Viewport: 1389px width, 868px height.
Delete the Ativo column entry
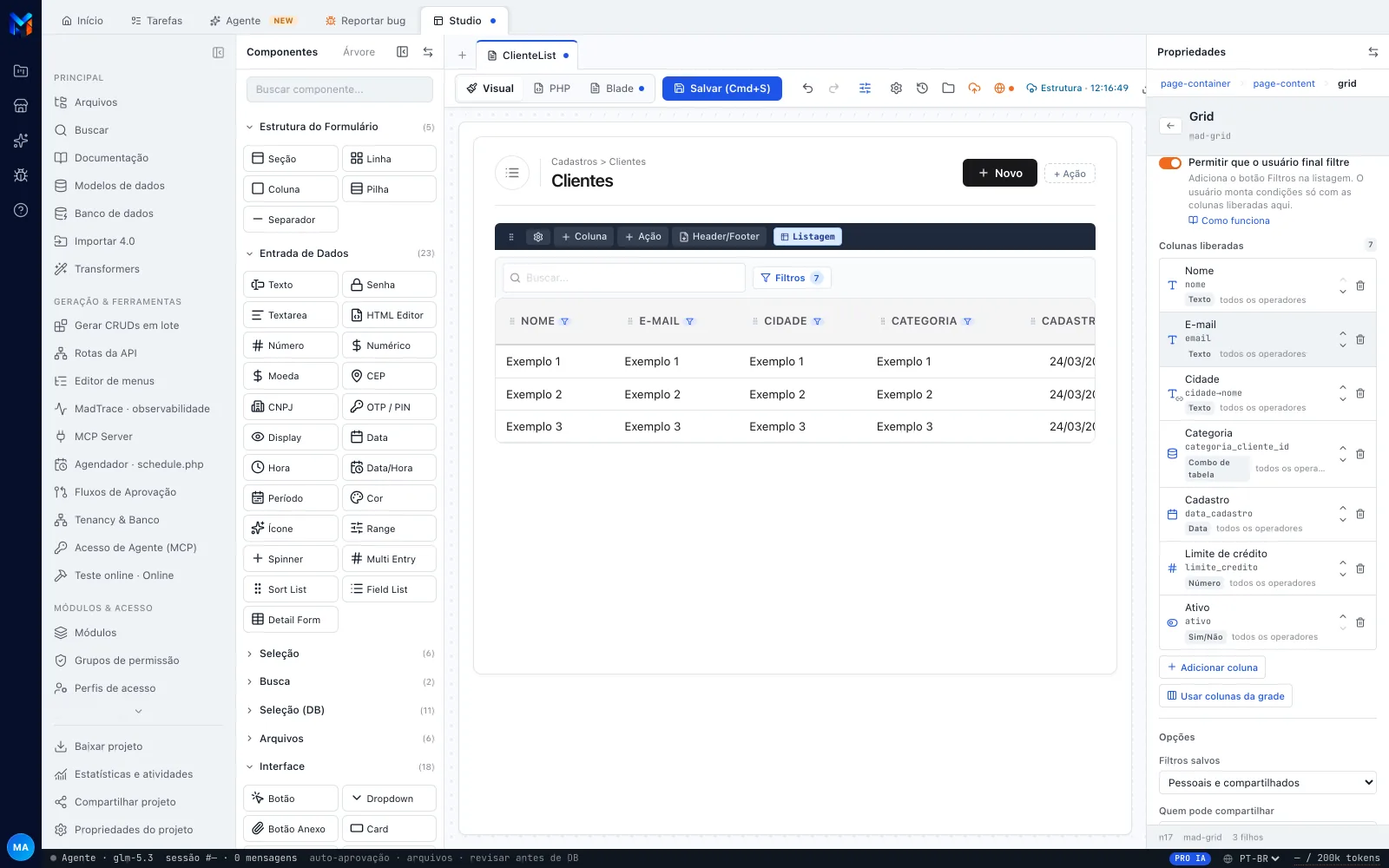coord(1360,622)
